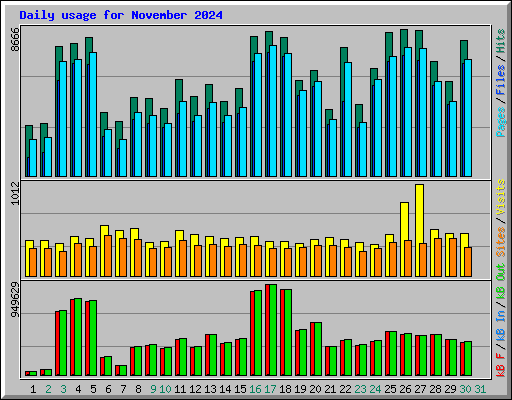Click day 4 on the x-axis

click(78, 389)
